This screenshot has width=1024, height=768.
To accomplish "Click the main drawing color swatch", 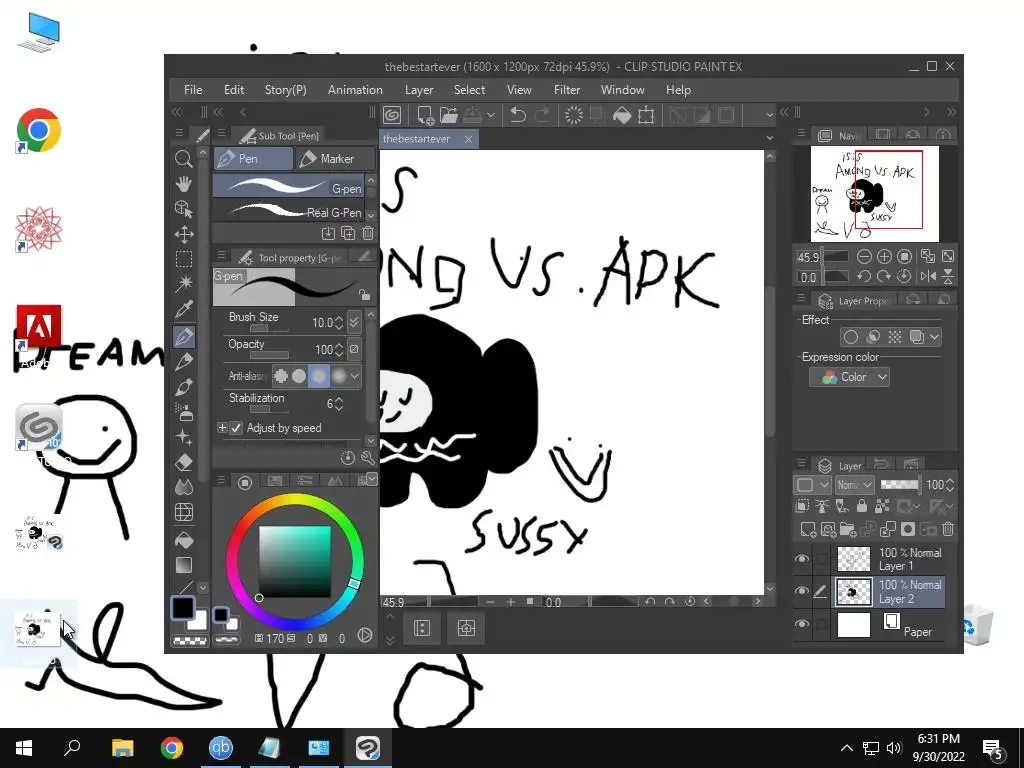I will coord(183,607).
